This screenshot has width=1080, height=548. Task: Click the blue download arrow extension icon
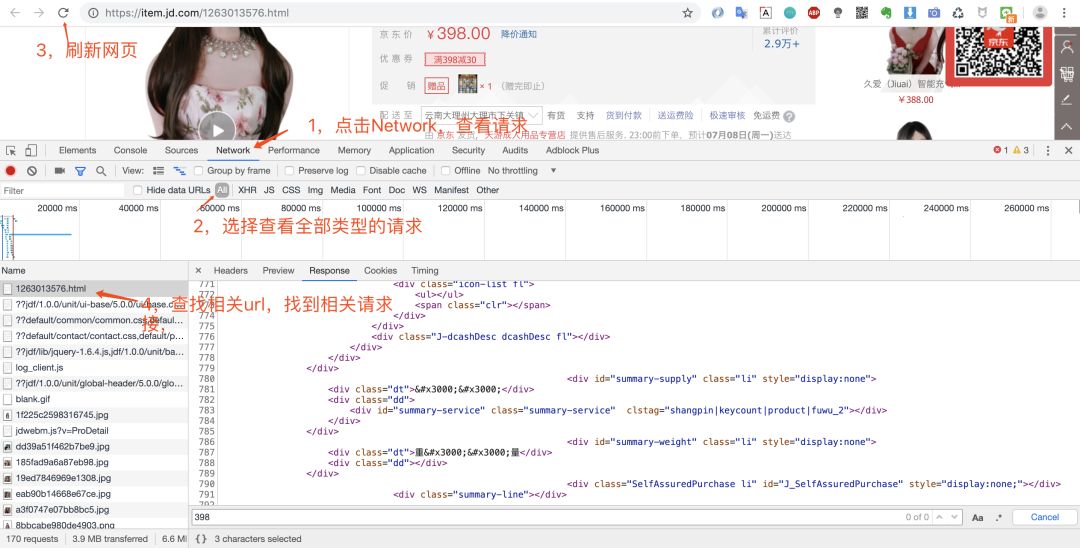[910, 12]
